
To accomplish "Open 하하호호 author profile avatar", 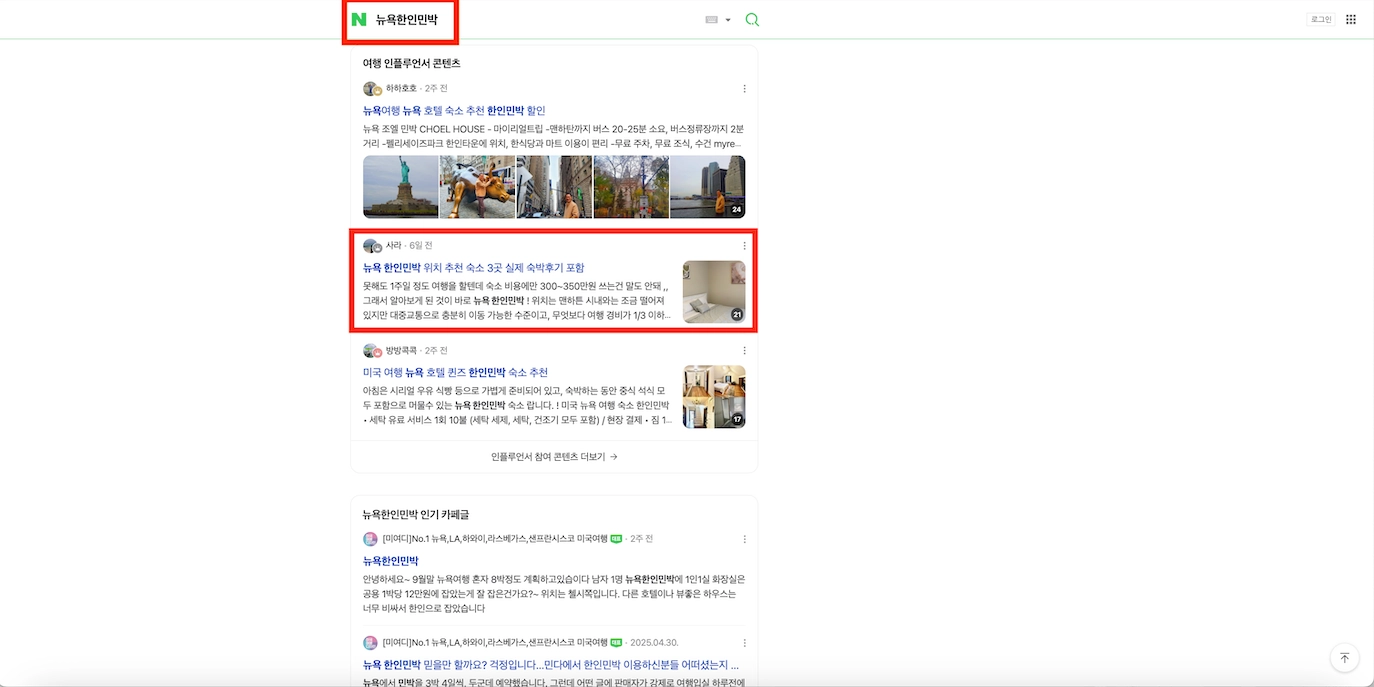I will point(372,89).
